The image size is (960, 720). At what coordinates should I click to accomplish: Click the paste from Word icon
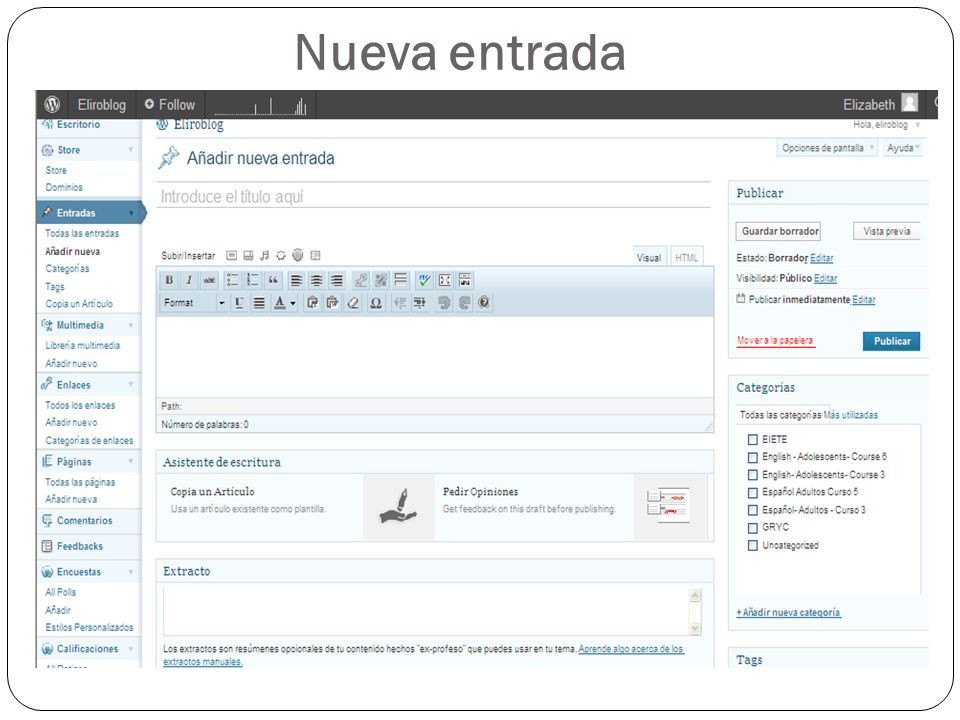click(x=332, y=302)
